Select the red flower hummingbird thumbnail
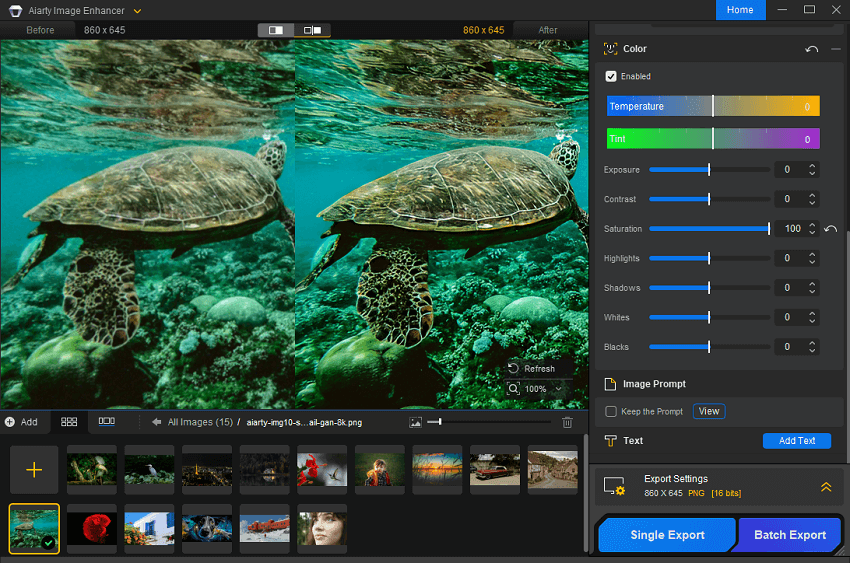The width and height of the screenshot is (850, 563). click(322, 469)
